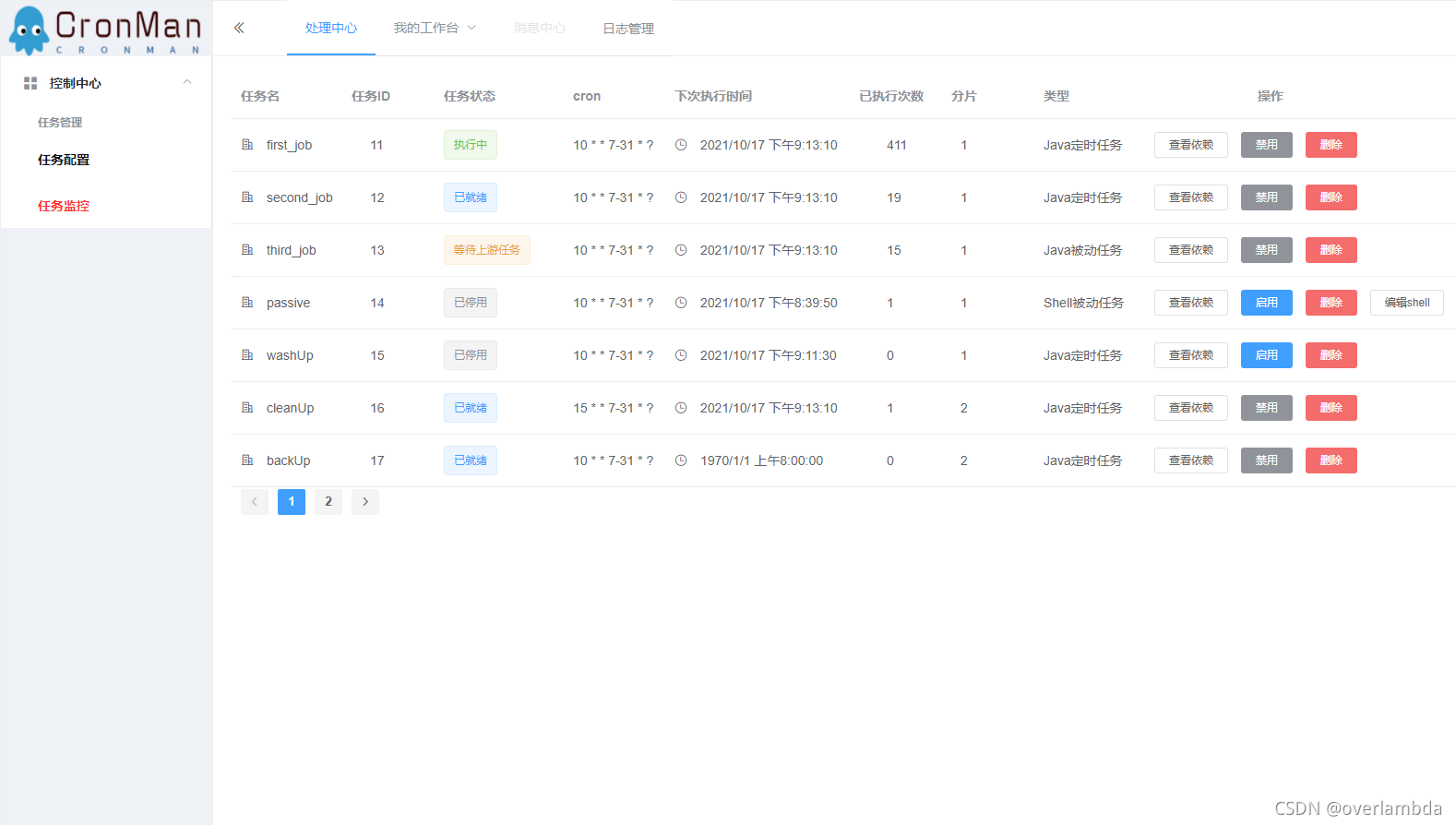Viewport: 1456px width, 825px height.
Task: View dependencies for washUp
Action: (x=1191, y=355)
